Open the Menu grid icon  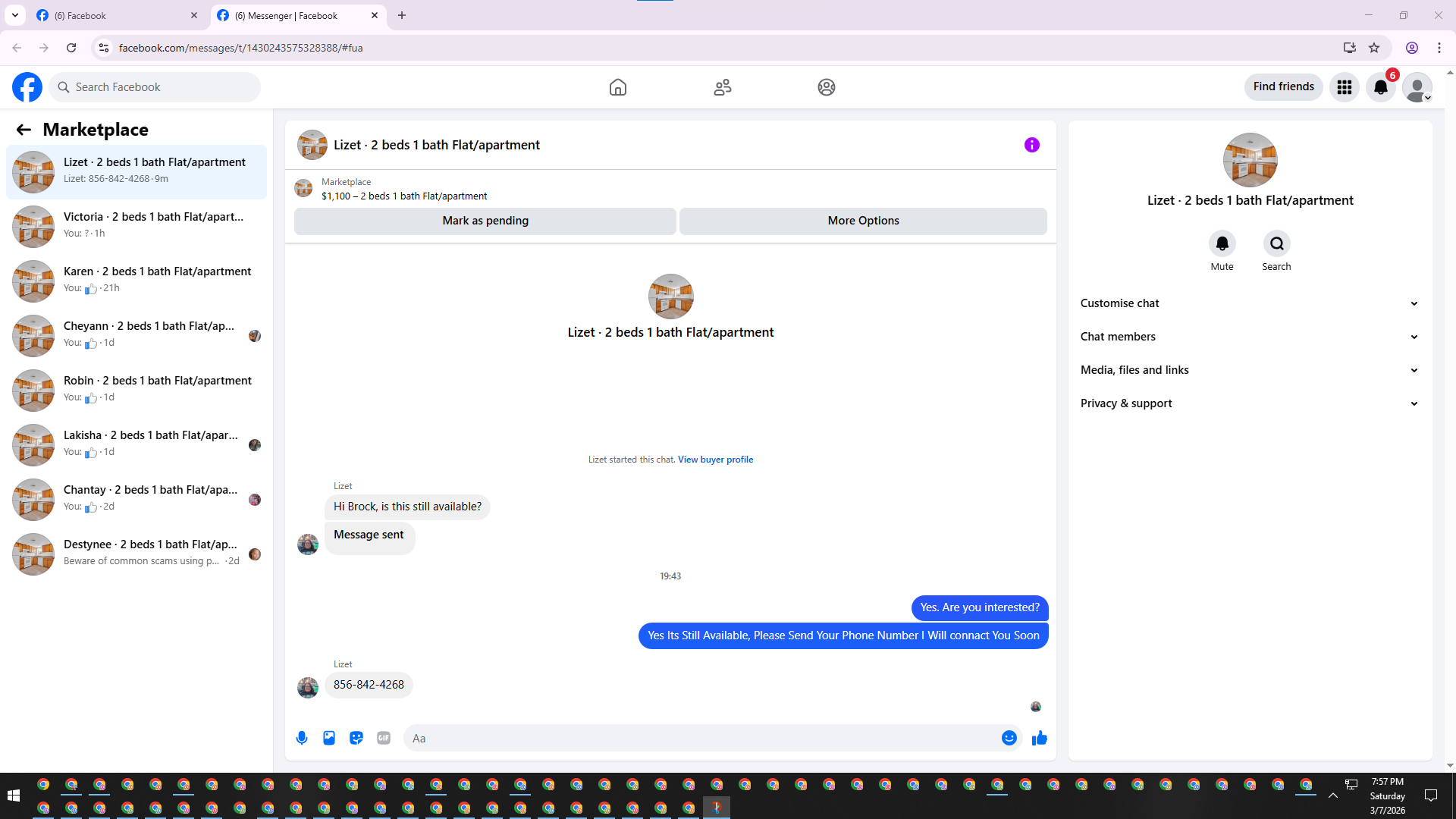(x=1345, y=87)
